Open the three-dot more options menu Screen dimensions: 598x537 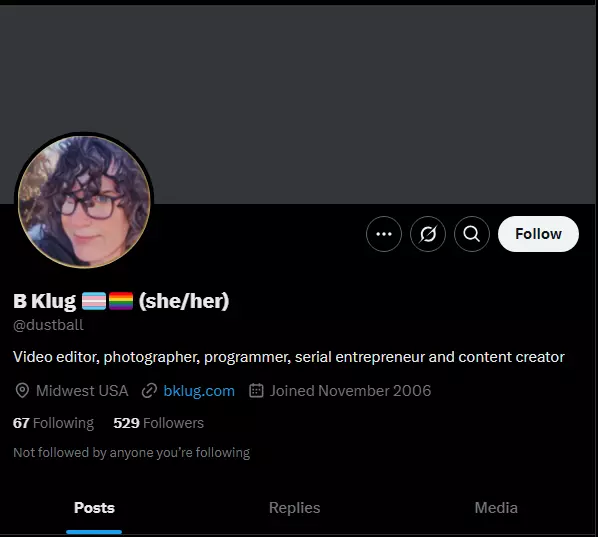(x=384, y=234)
